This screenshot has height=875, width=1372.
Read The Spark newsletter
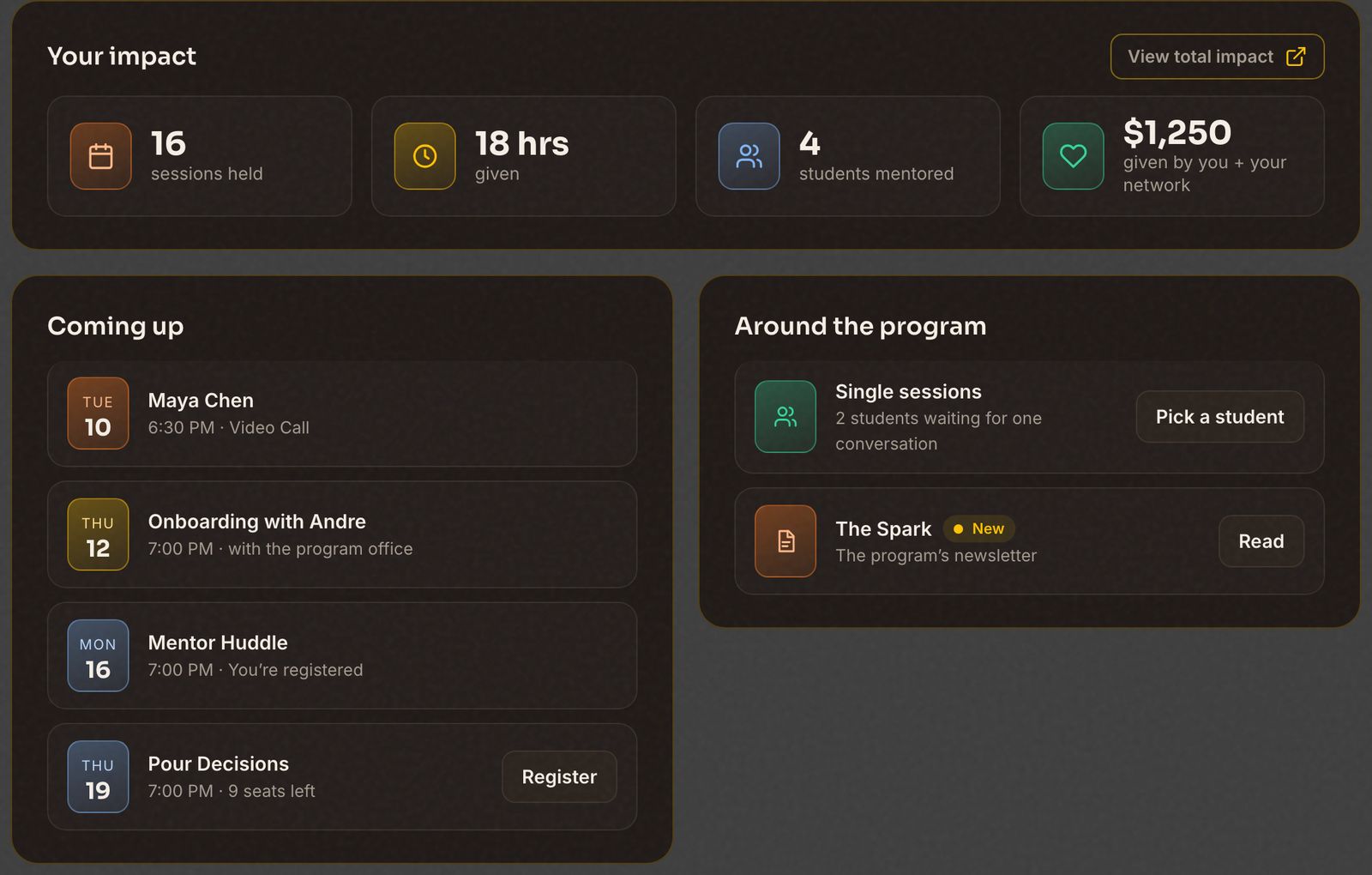pyautogui.click(x=1261, y=541)
